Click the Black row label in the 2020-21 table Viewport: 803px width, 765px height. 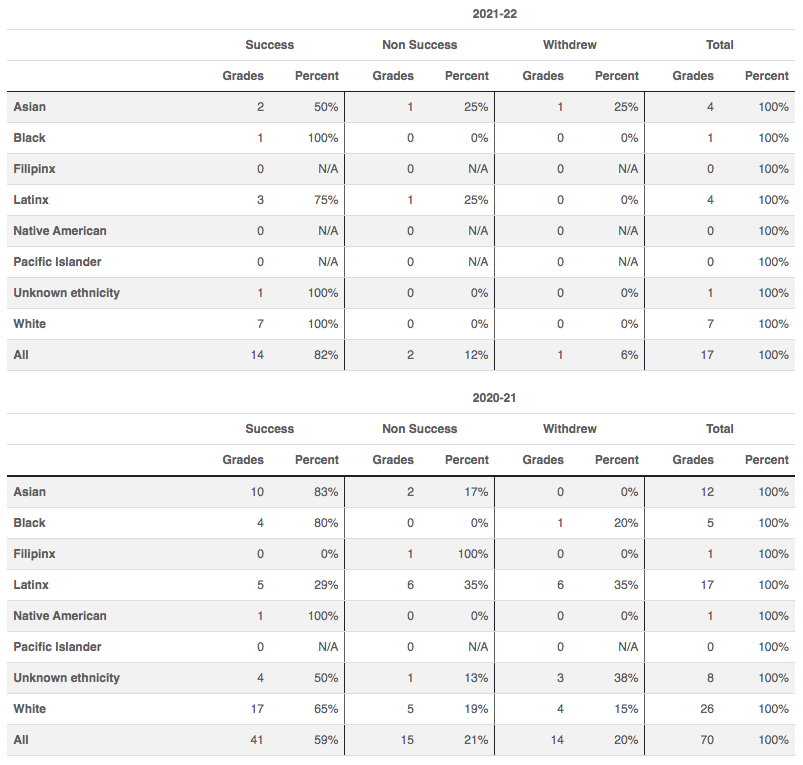tap(30, 523)
